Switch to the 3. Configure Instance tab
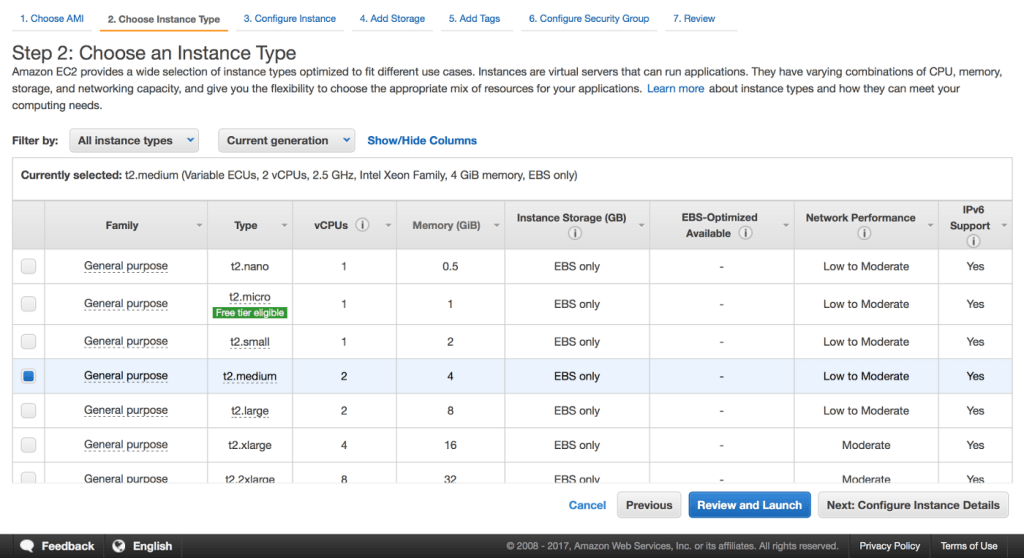Viewport: 1024px width, 558px height. [x=290, y=18]
